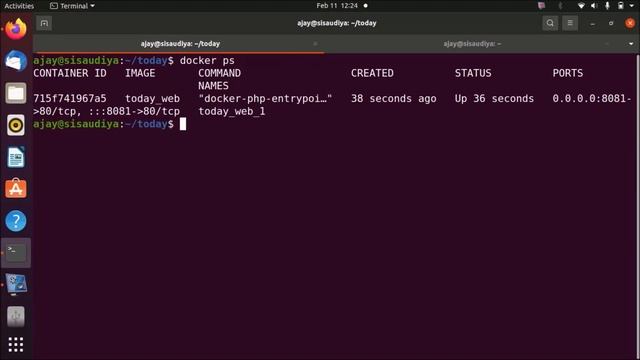
Task: Open the terminal search magnifier icon
Action: (x=550, y=23)
